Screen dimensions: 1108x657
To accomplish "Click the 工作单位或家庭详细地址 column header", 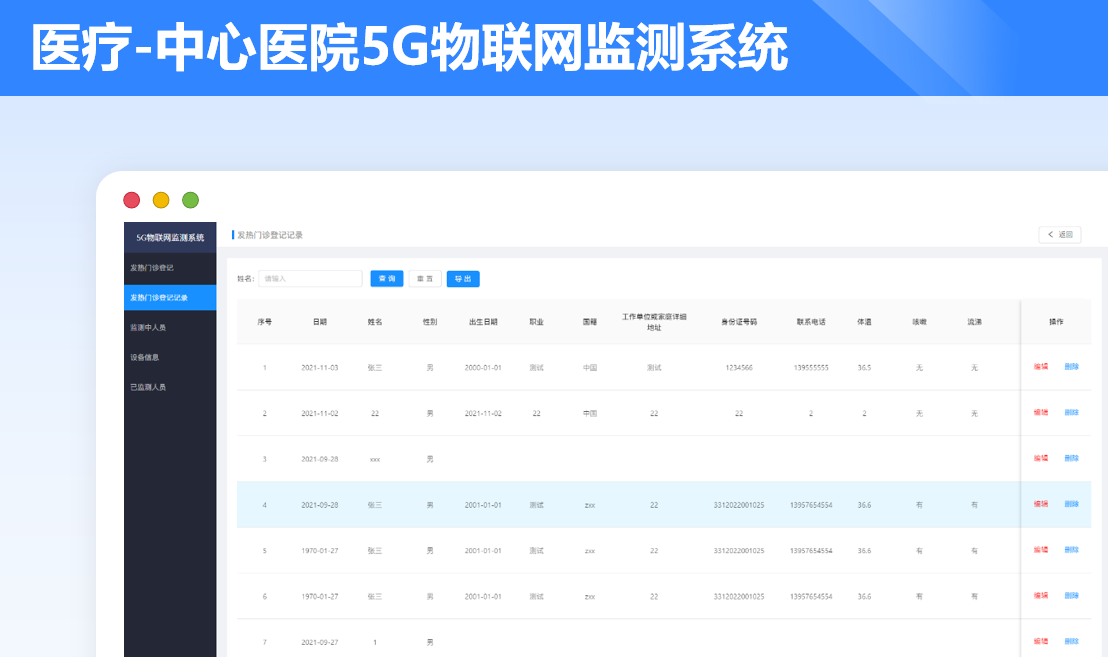I will [x=654, y=322].
